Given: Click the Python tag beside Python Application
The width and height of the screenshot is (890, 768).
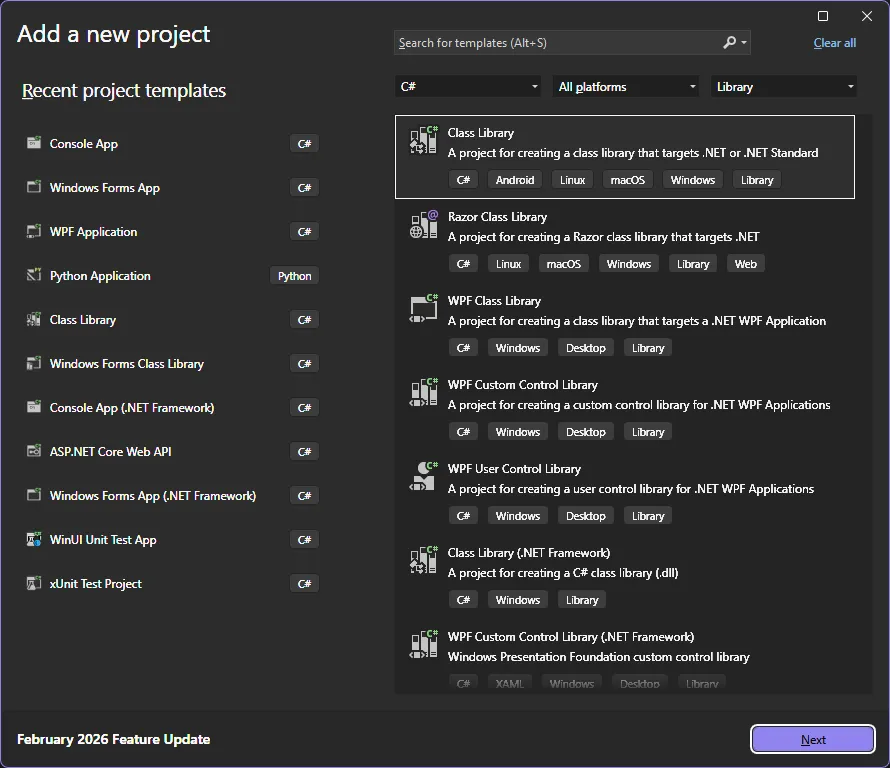Looking at the screenshot, I should (x=294, y=276).
